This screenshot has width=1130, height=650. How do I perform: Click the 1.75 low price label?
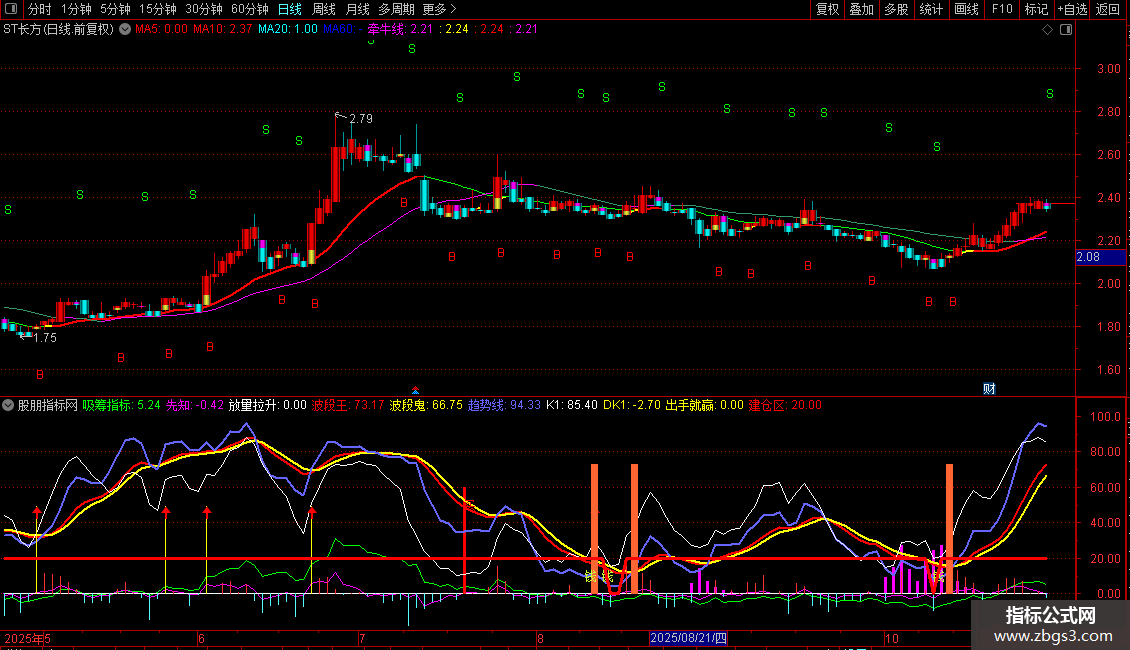point(45,338)
